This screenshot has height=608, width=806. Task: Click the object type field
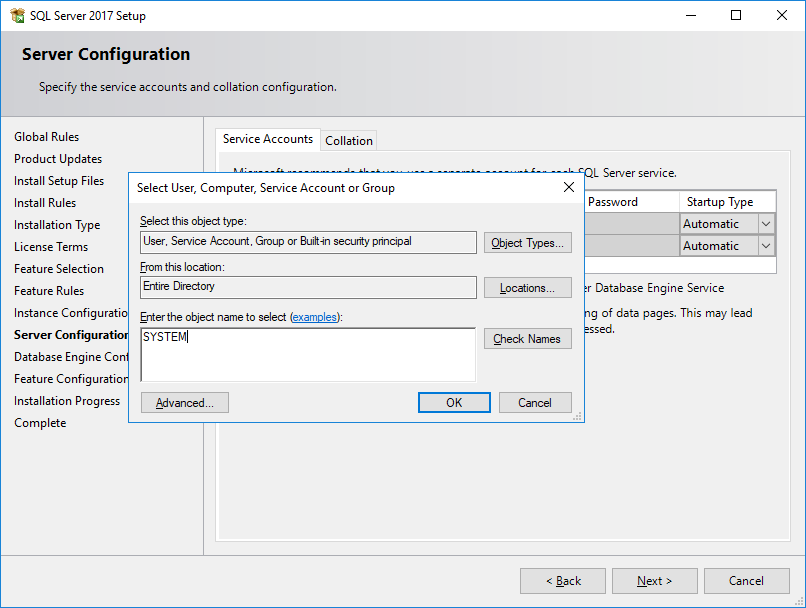308,242
